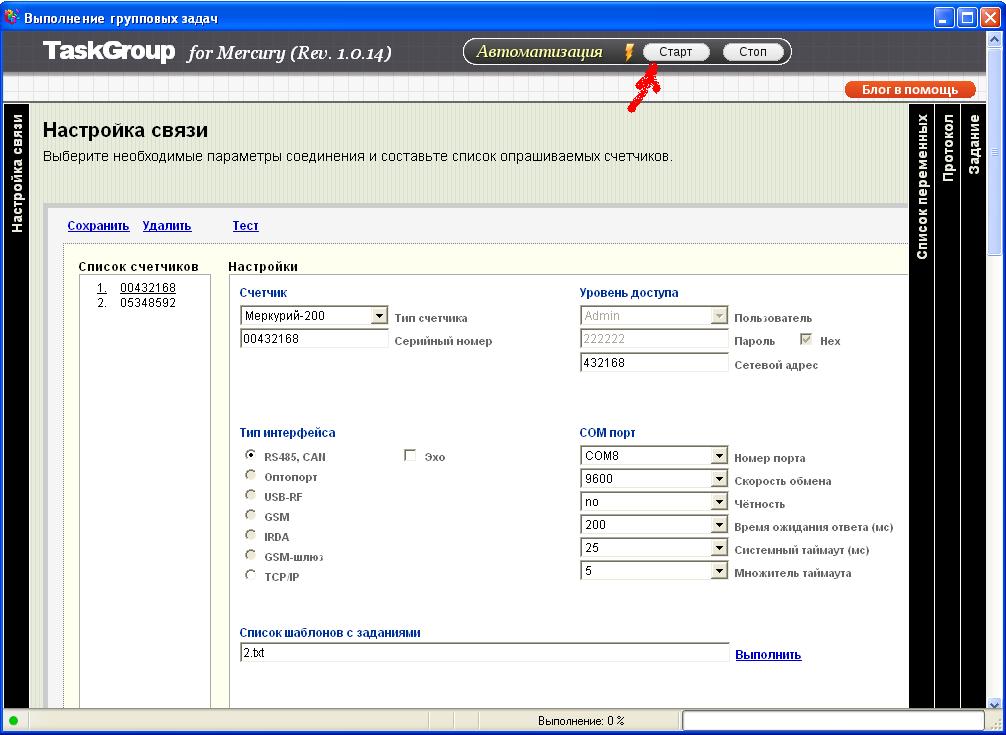Click the lightning bolt automation icon
The image size is (1006, 735).
coord(629,52)
